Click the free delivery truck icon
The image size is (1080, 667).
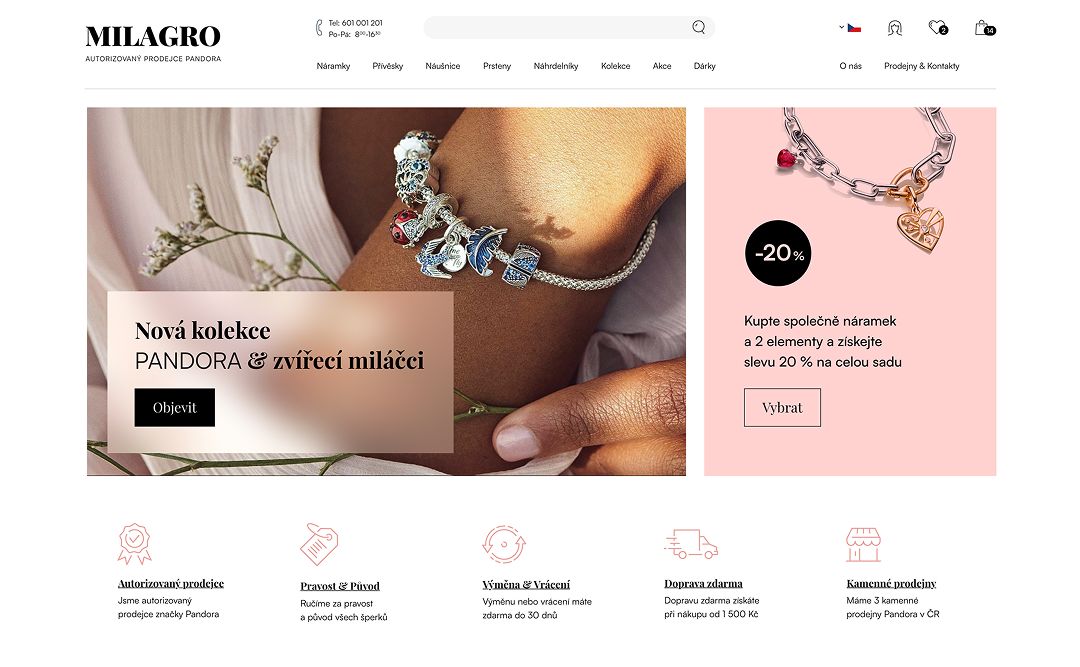691,544
